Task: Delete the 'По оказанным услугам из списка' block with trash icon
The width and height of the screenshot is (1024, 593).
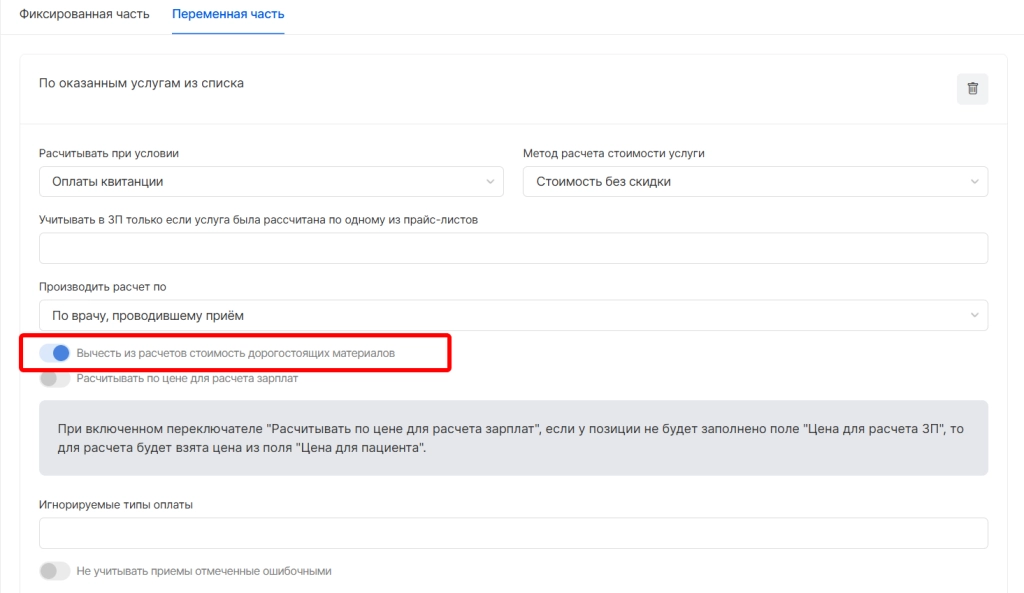Action: click(x=972, y=88)
